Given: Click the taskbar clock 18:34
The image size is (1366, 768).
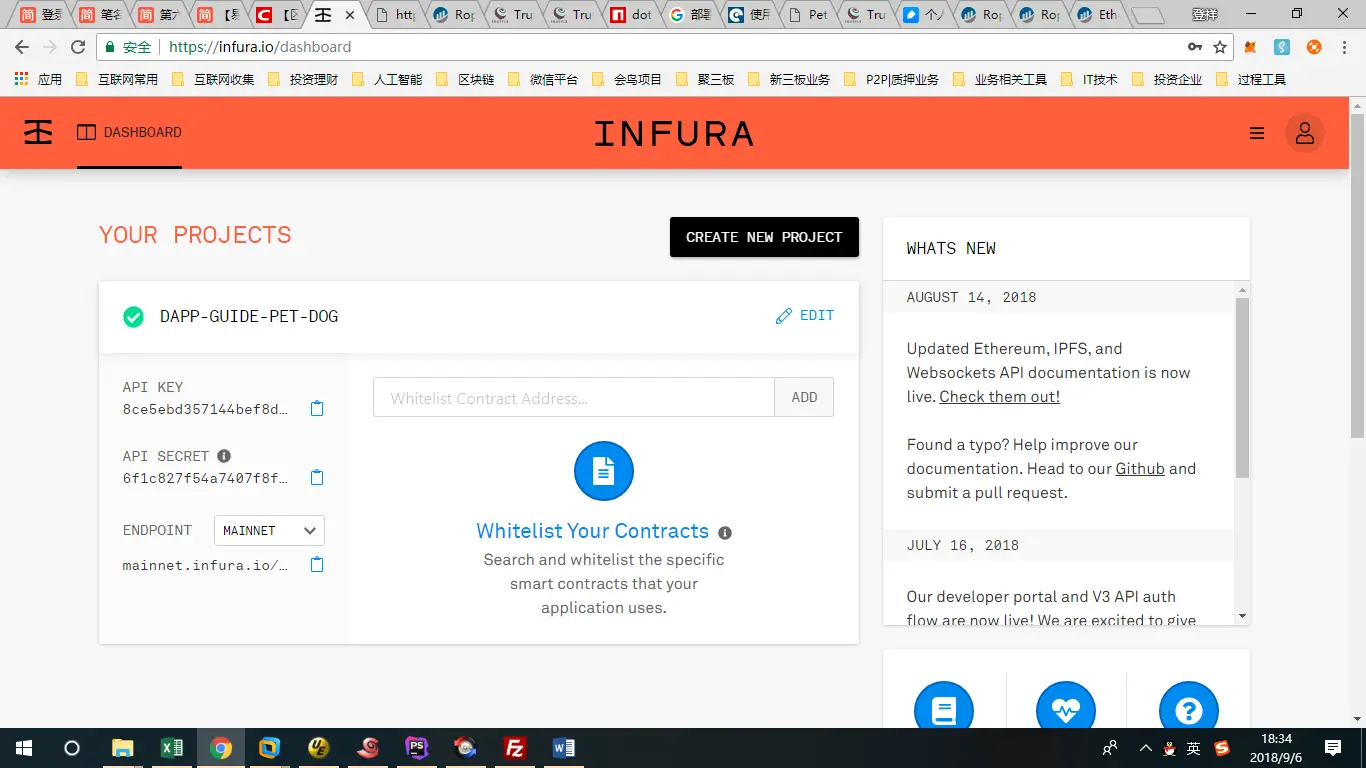Looking at the screenshot, I should coord(1277,739).
